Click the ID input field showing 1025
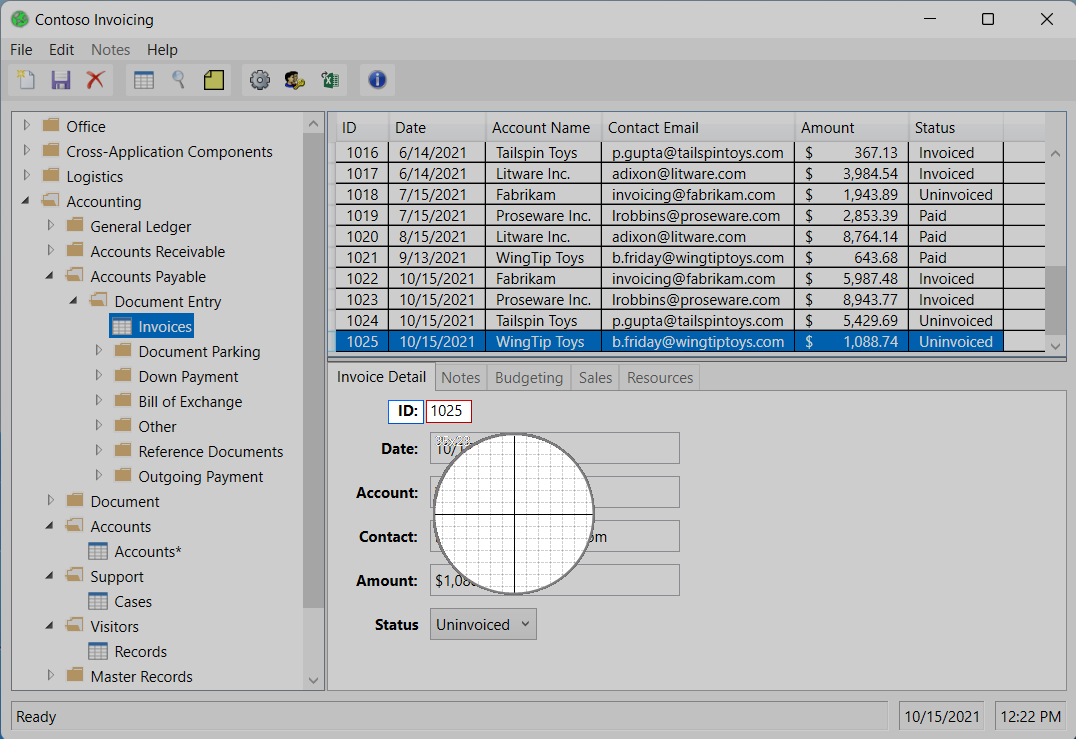 448,411
